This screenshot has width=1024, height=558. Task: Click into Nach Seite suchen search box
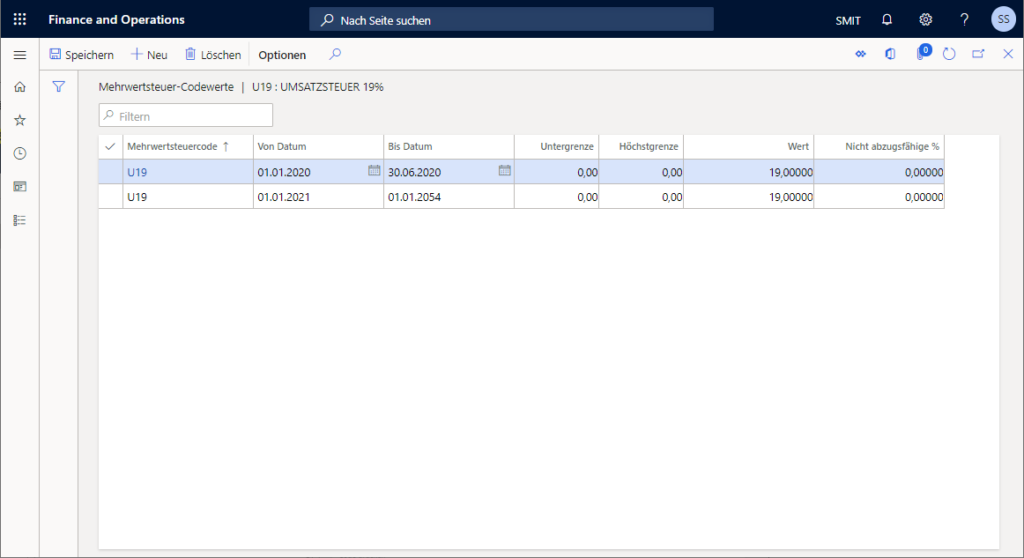tap(511, 20)
